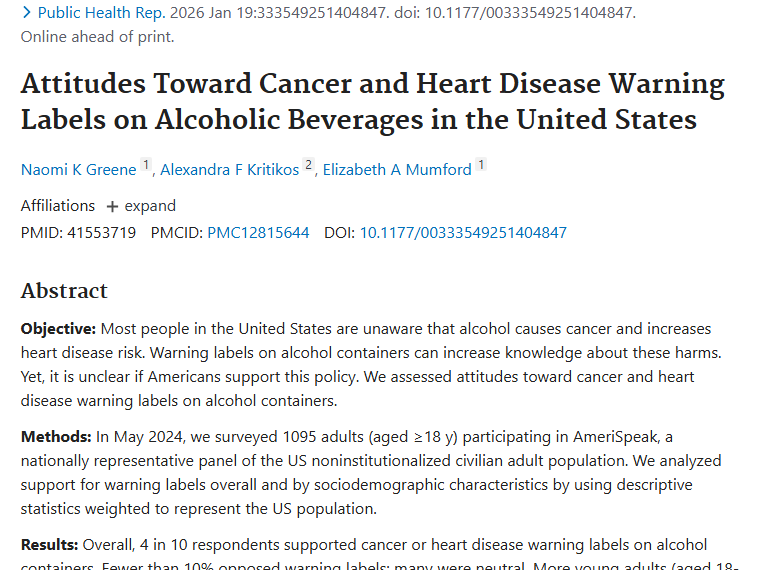Screen dimensions: 760x570
Task: Click the bold Methods label
Action: coord(56,437)
